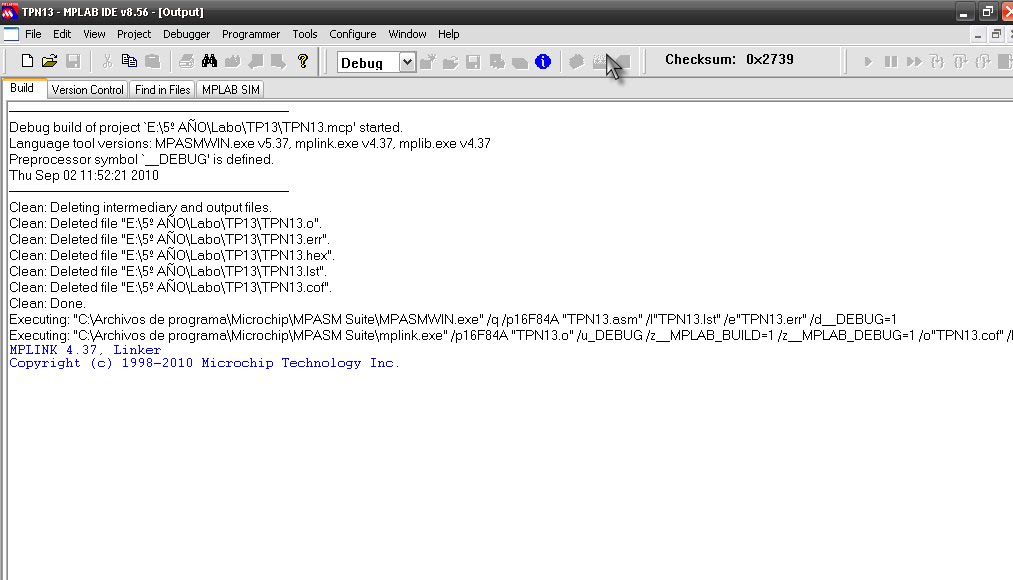1013x580 pixels.
Task: Click the 'Deleting intermediary and output files' line
Action: (140, 207)
